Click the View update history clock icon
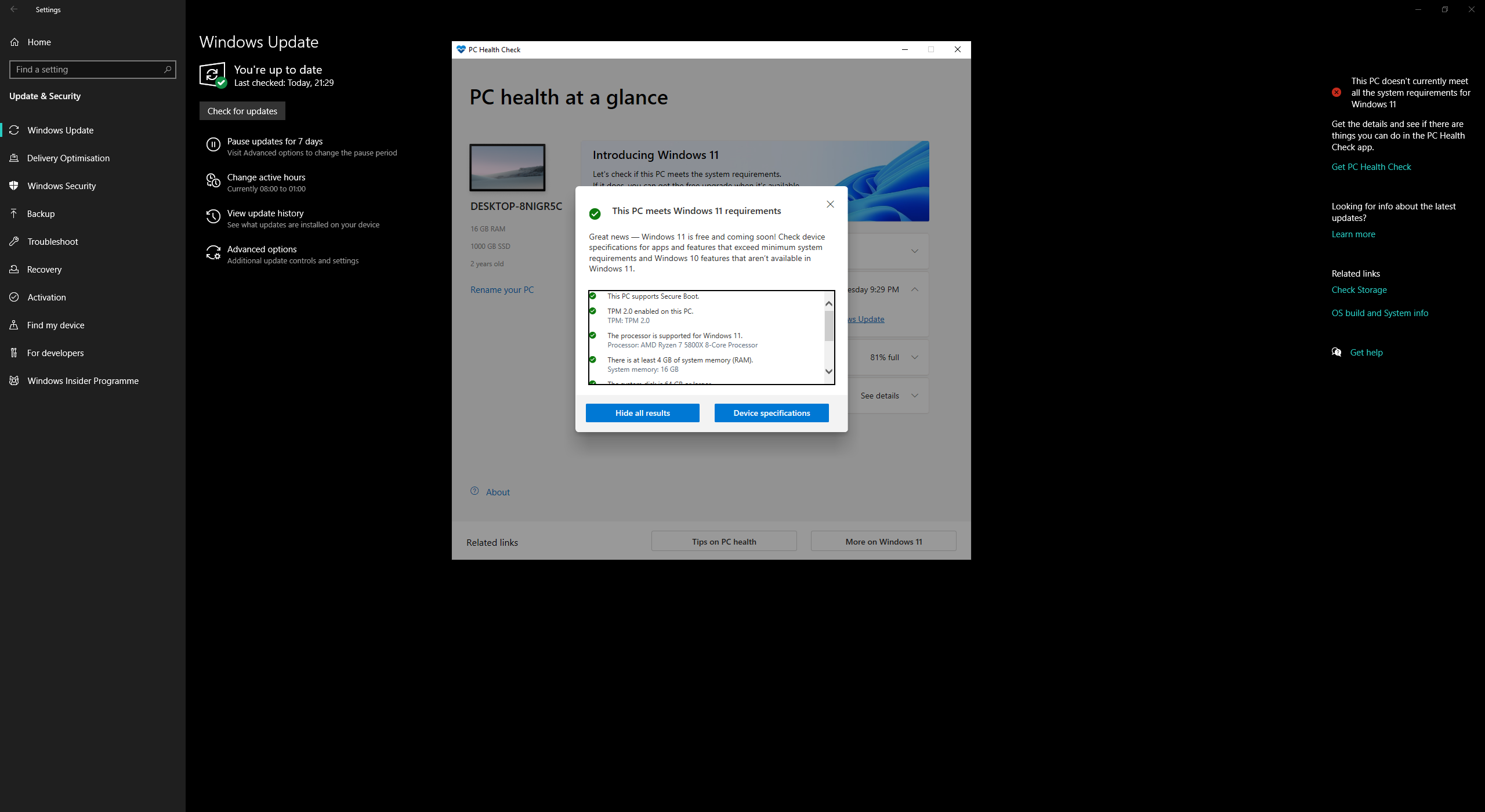 tap(213, 217)
